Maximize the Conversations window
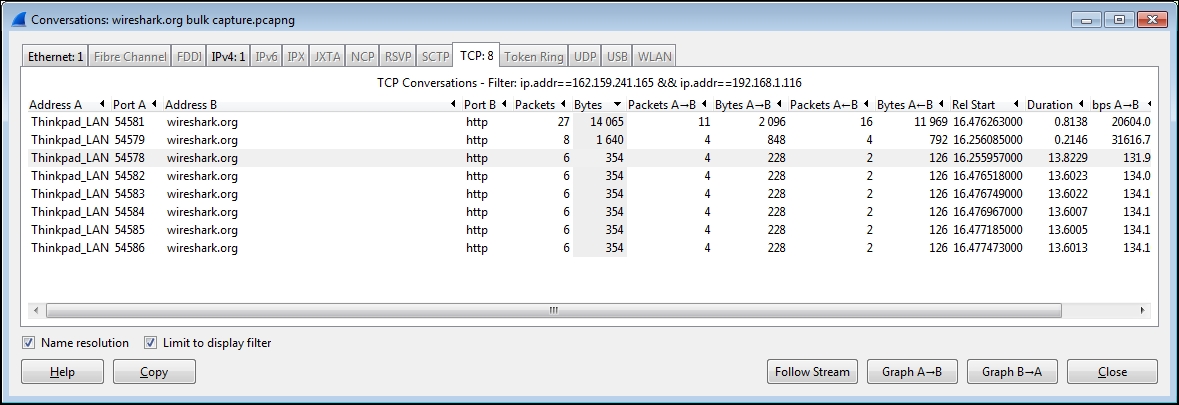Screen dimensions: 1179x405 point(1120,20)
